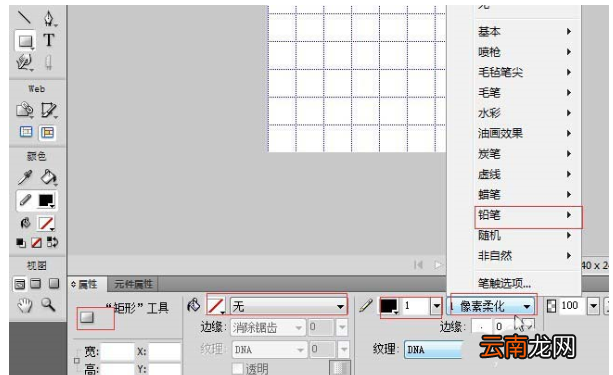The image size is (613, 375).
Task: Open the 水彩 stroke submenu
Action: [527, 113]
